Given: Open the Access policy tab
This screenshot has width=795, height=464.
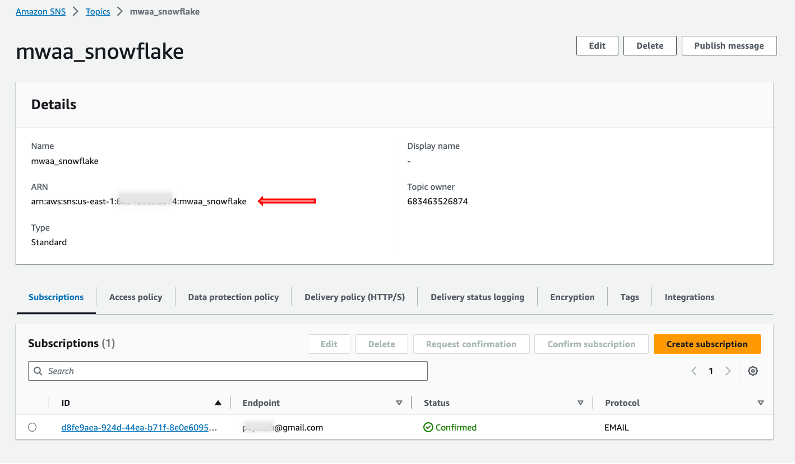Looking at the screenshot, I should click(x=135, y=297).
